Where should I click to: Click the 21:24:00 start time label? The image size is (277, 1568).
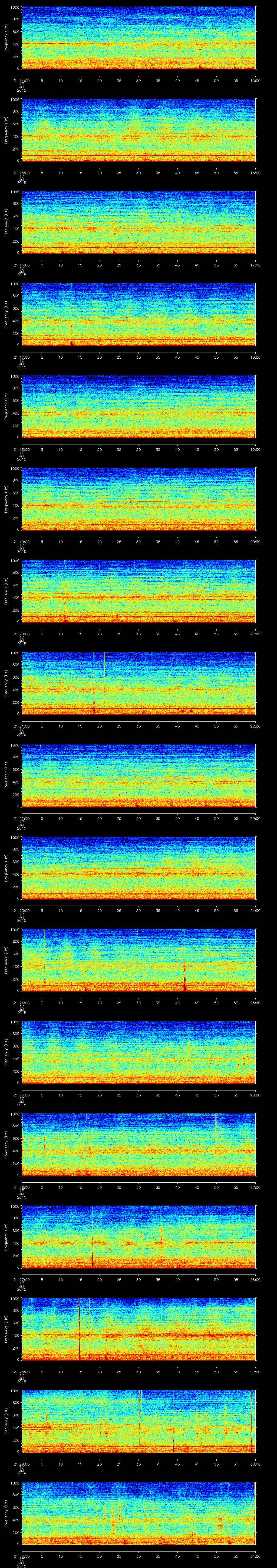(x=21, y=1003)
